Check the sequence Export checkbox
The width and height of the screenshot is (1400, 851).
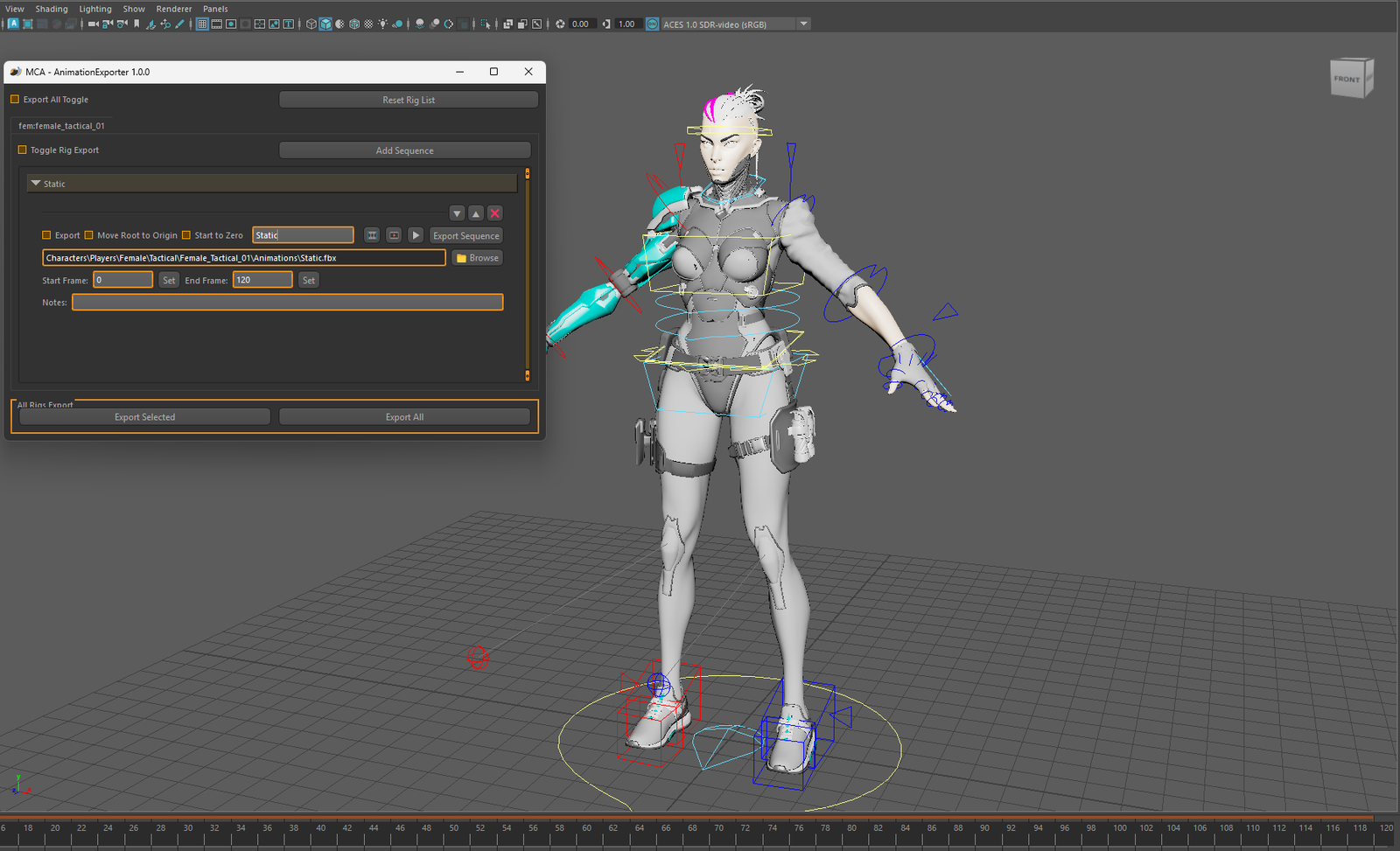(x=46, y=234)
